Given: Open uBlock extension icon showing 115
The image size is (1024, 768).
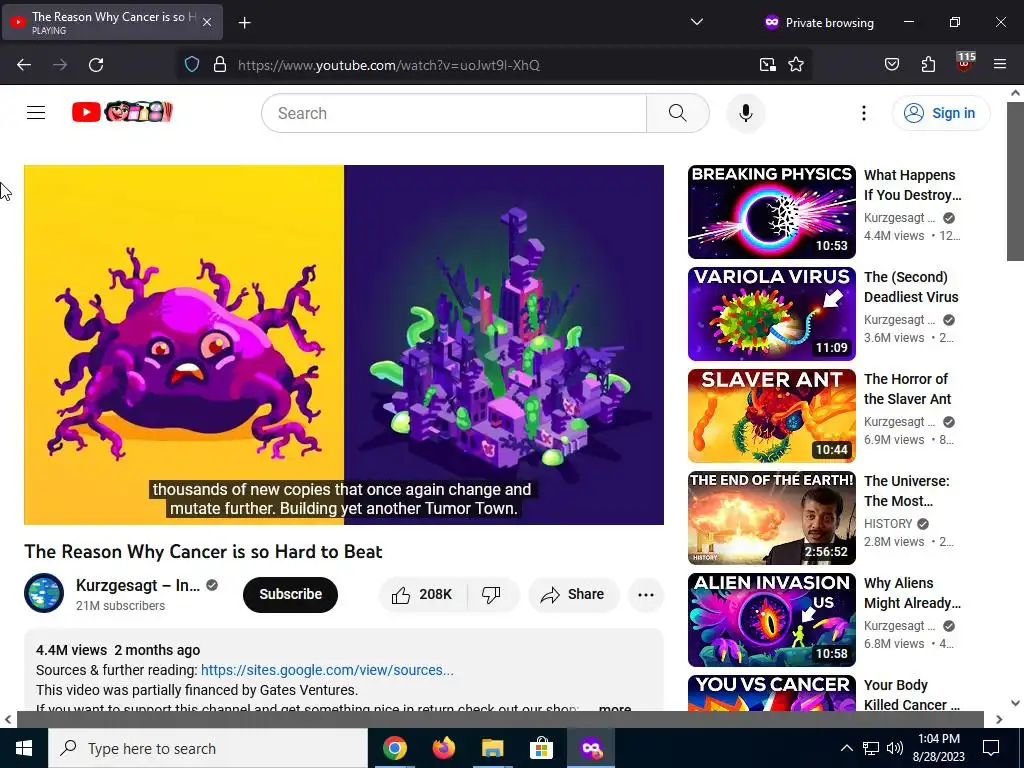Looking at the screenshot, I should 964,63.
